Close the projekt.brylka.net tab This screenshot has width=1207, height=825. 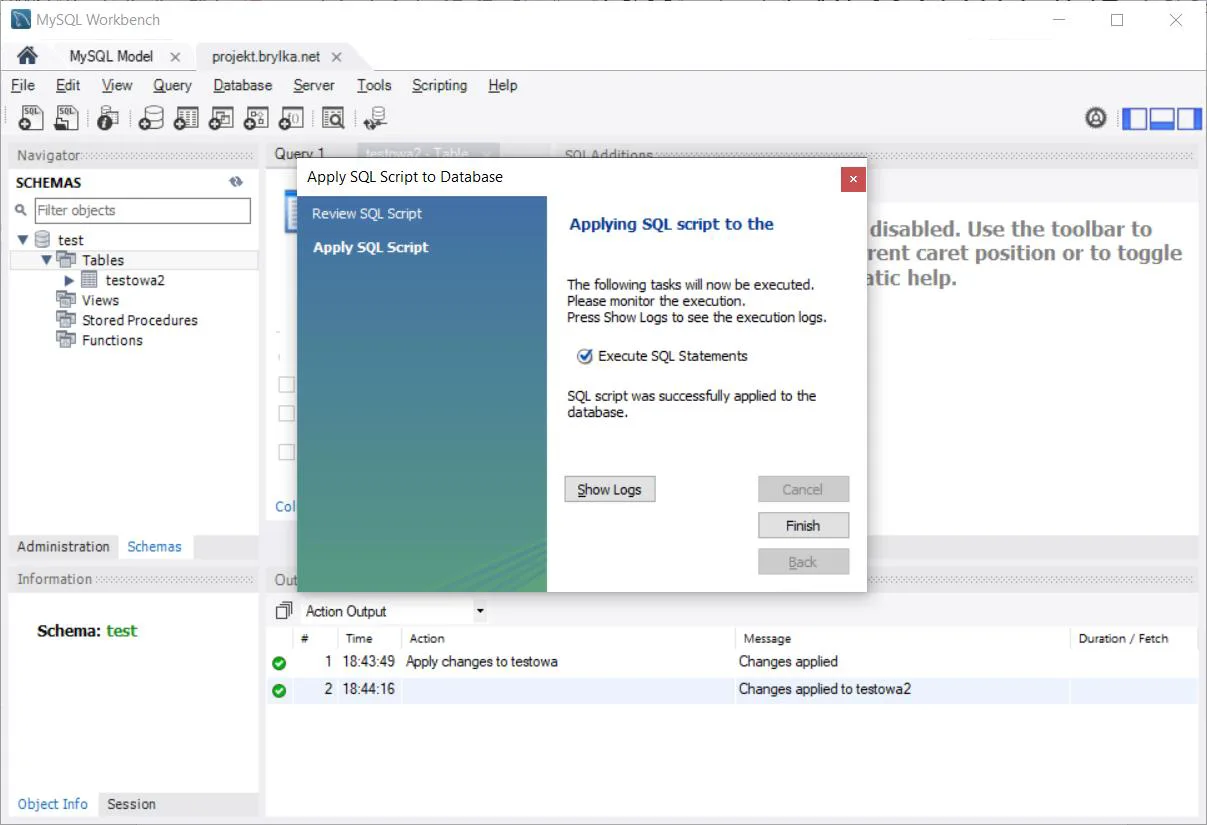336,57
